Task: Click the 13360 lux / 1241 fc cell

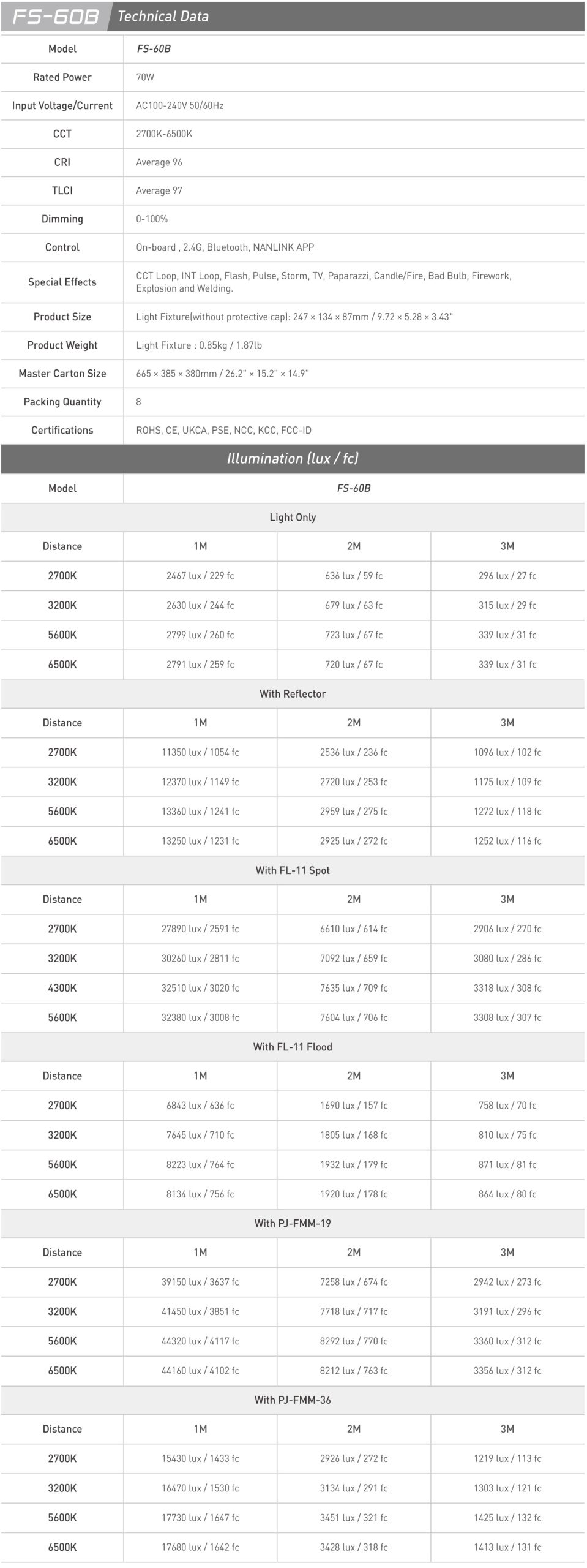Action: (200, 812)
